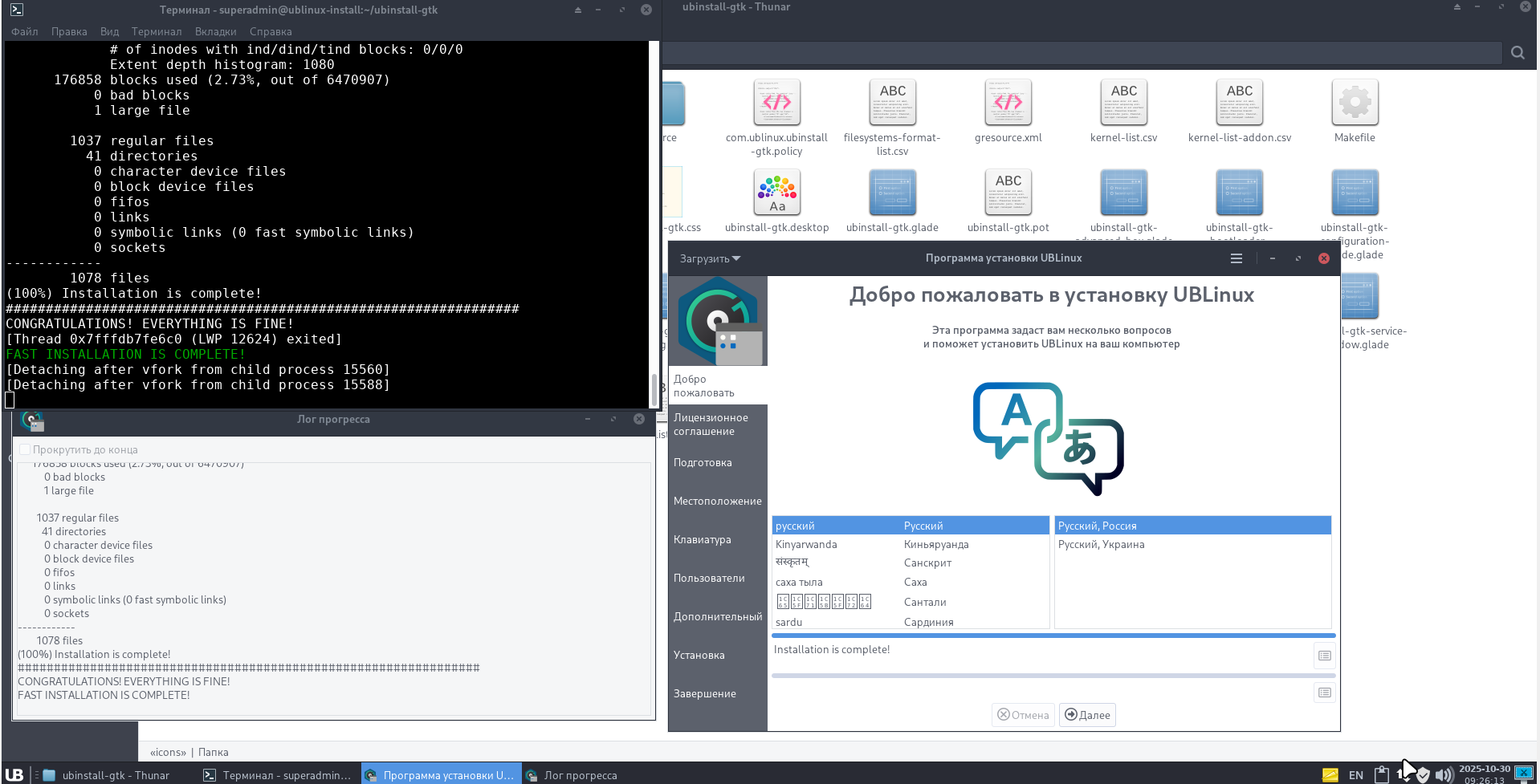
Task: Select the com.ublinux.ubinstall-gtk.policy file icon
Action: (x=776, y=102)
